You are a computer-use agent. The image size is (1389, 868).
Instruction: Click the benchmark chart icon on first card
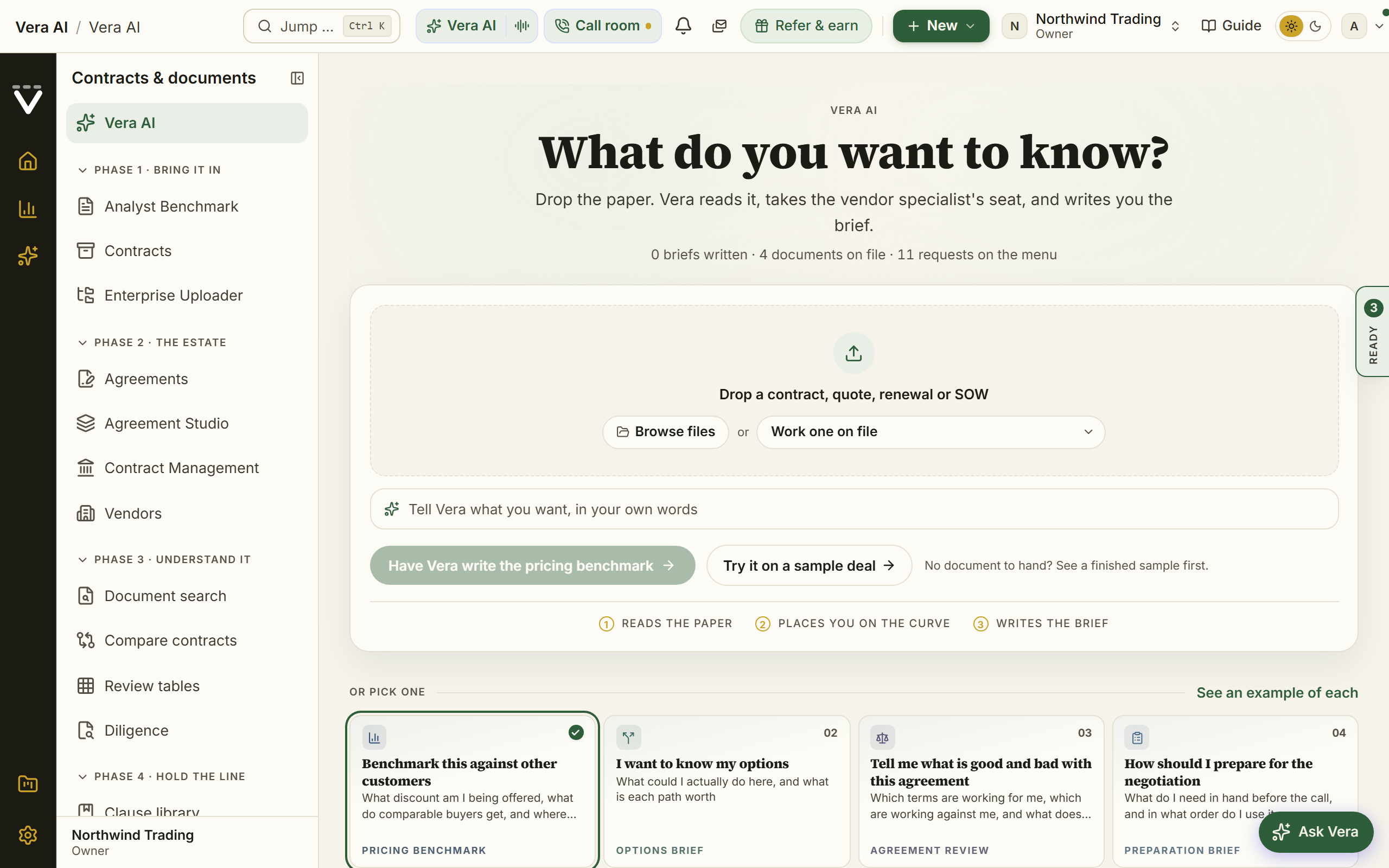point(374,738)
